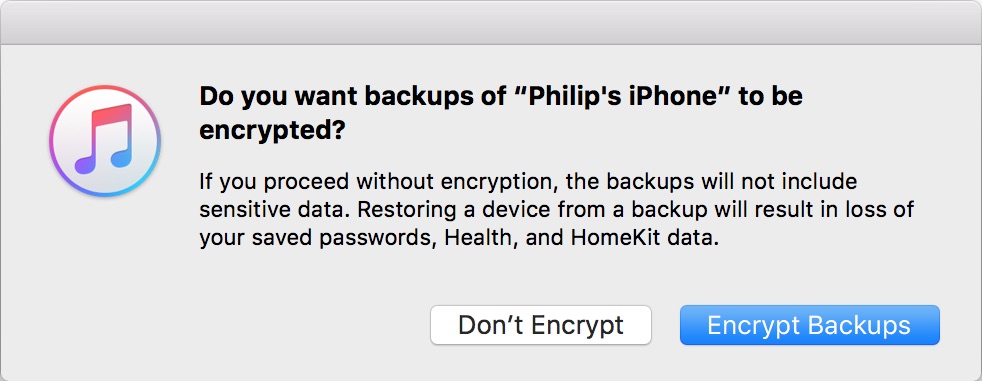Choose Don't Encrypt

point(540,325)
